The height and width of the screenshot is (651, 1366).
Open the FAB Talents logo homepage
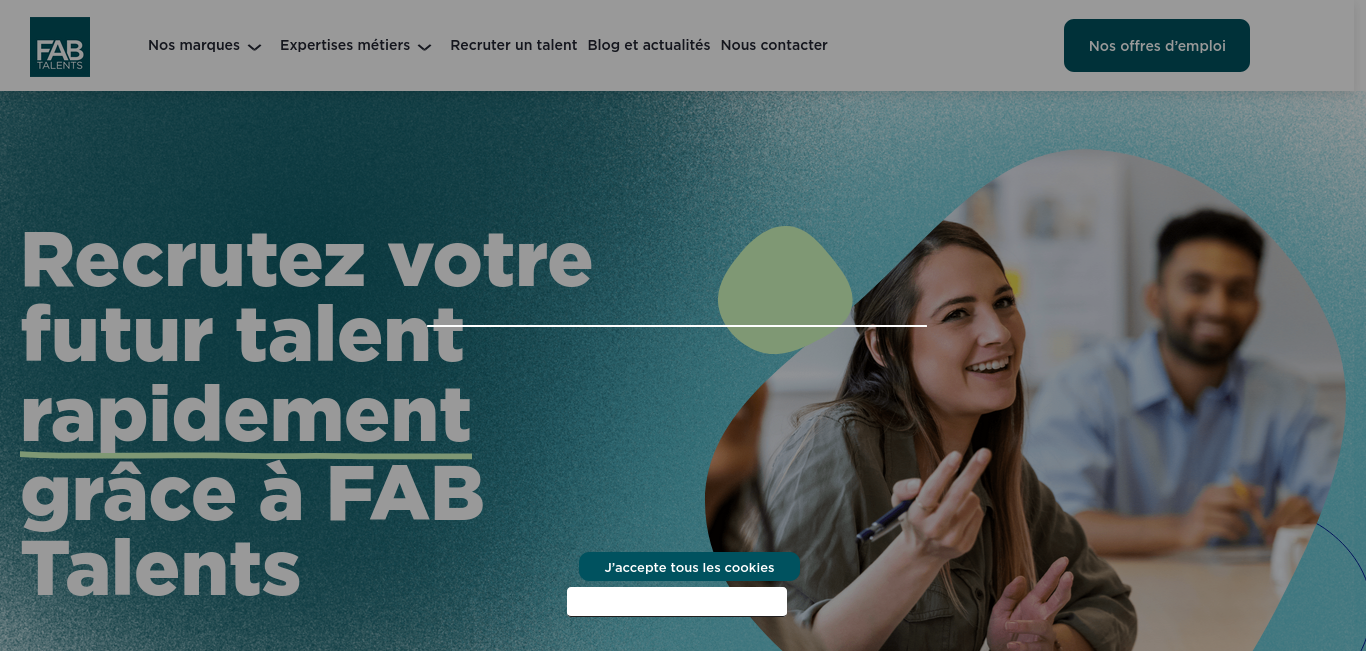click(60, 47)
